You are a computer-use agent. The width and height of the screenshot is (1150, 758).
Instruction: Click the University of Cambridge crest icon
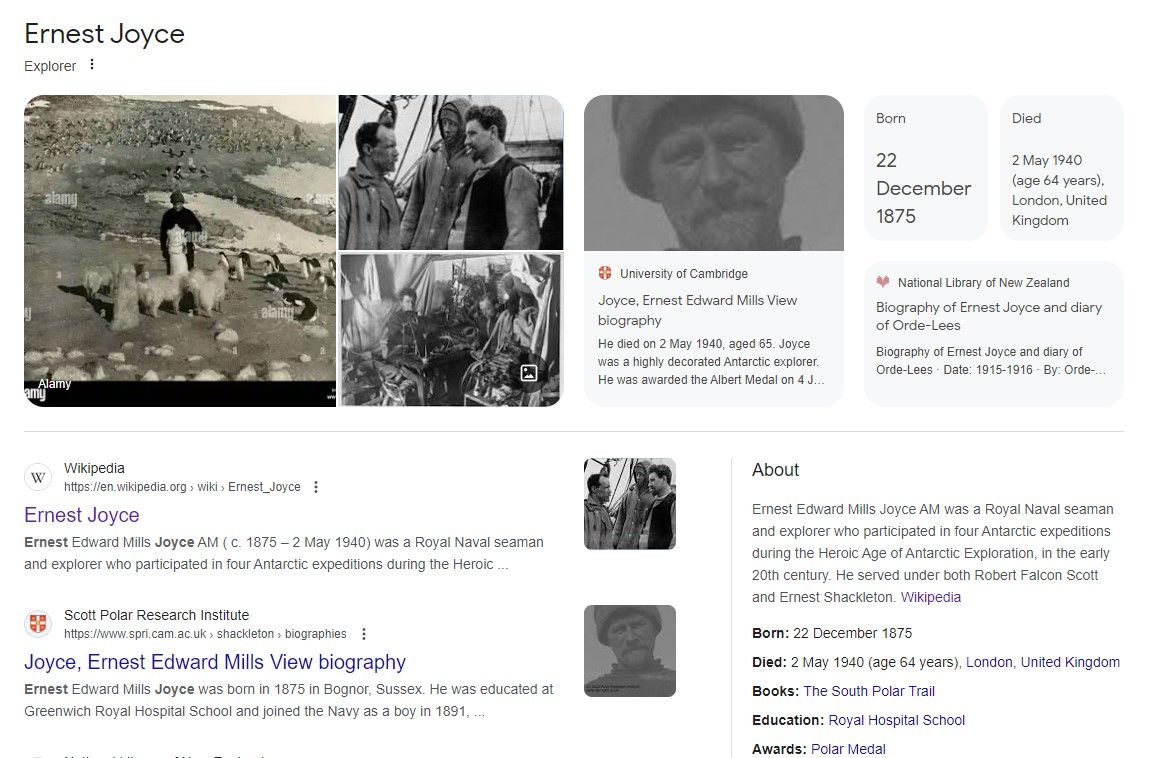pyautogui.click(x=605, y=273)
